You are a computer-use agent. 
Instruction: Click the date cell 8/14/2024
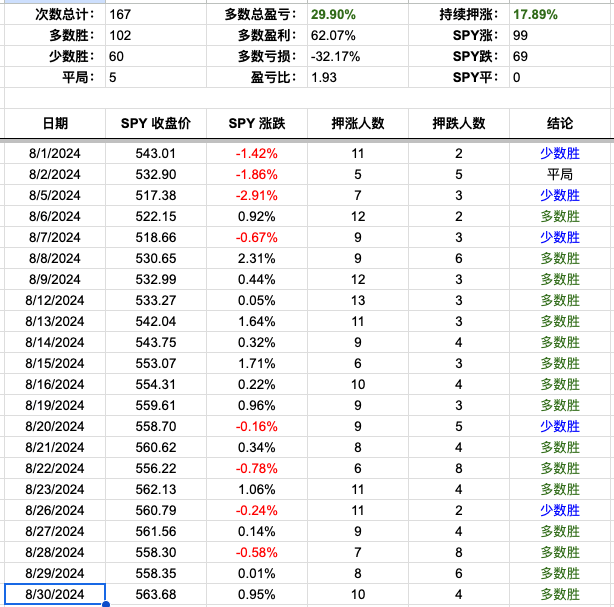[x=55, y=342]
